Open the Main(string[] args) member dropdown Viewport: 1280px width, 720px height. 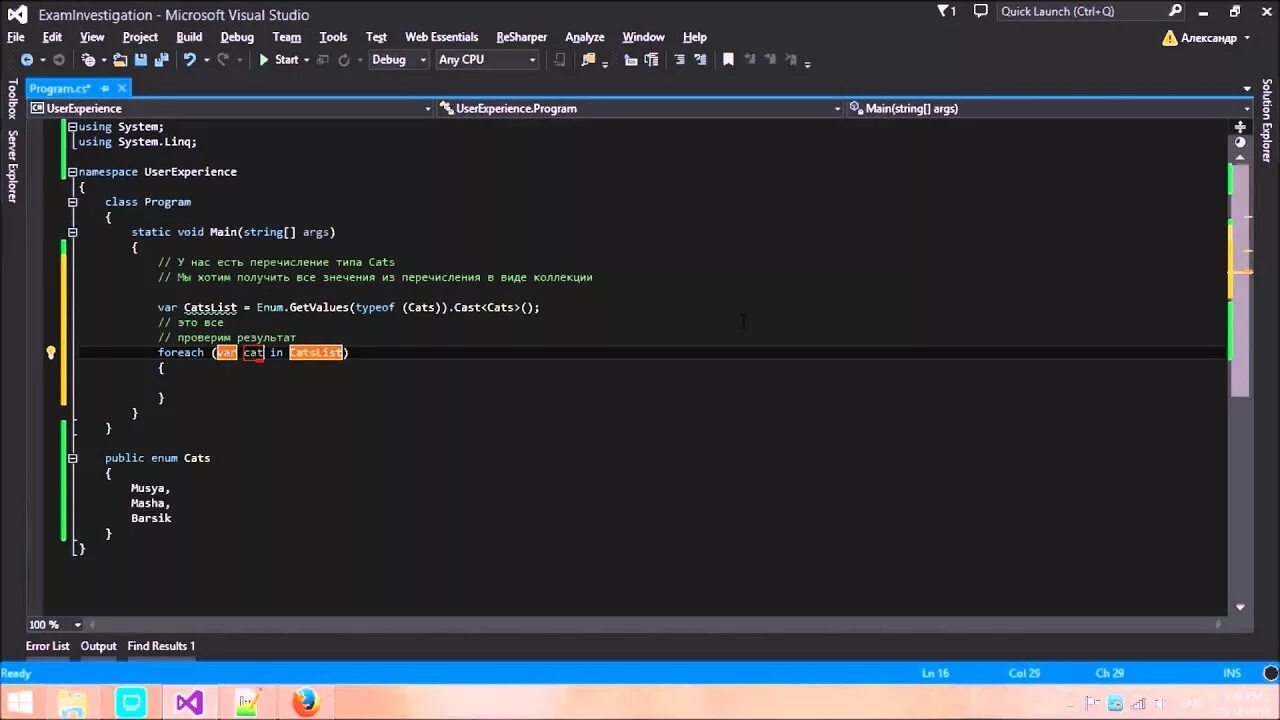(x=1050, y=108)
